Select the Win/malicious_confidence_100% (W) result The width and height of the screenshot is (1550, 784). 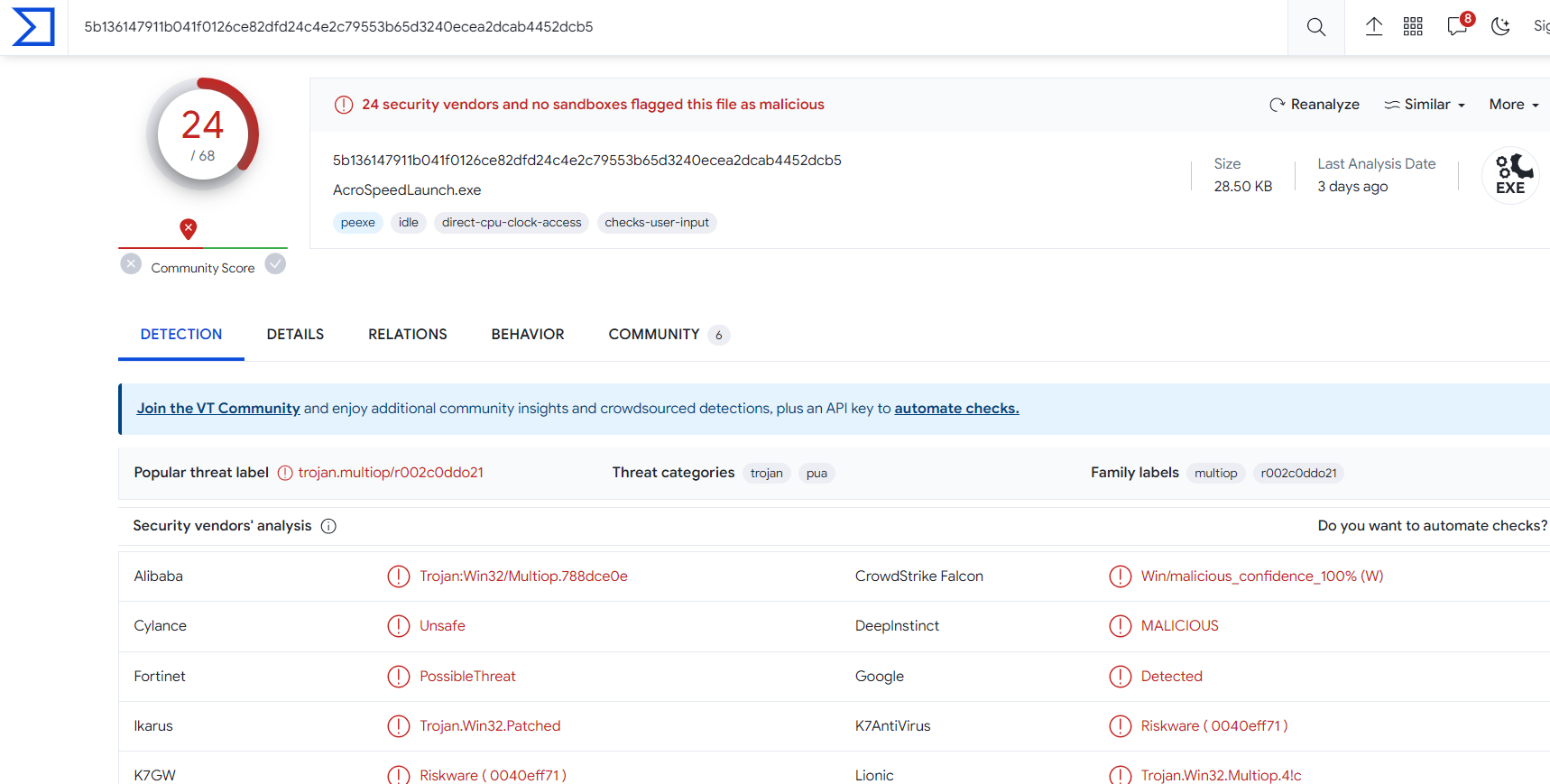(x=1262, y=576)
